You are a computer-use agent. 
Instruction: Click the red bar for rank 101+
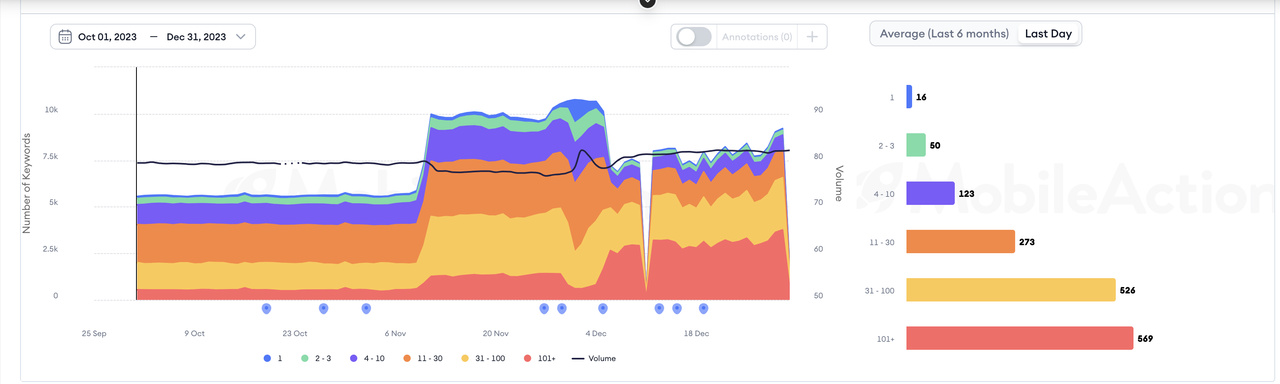click(x=1019, y=338)
